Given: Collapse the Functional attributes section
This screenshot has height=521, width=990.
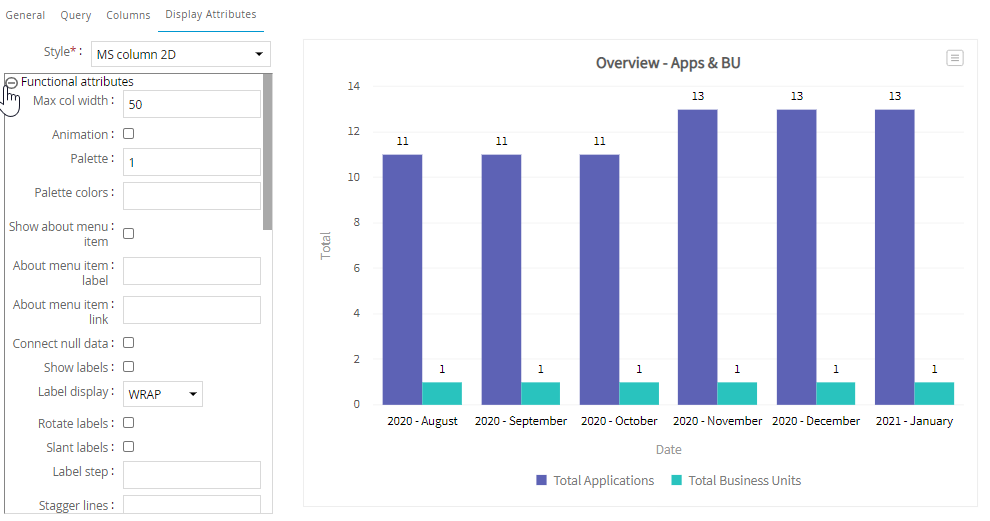Looking at the screenshot, I should 12,82.
